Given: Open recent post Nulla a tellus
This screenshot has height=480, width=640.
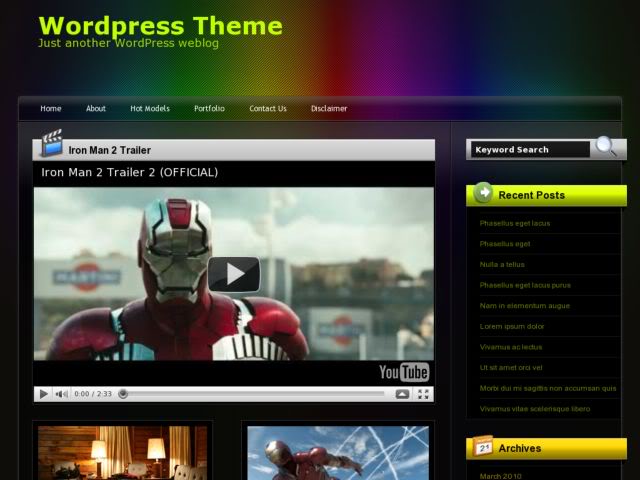Looking at the screenshot, I should [x=502, y=264].
